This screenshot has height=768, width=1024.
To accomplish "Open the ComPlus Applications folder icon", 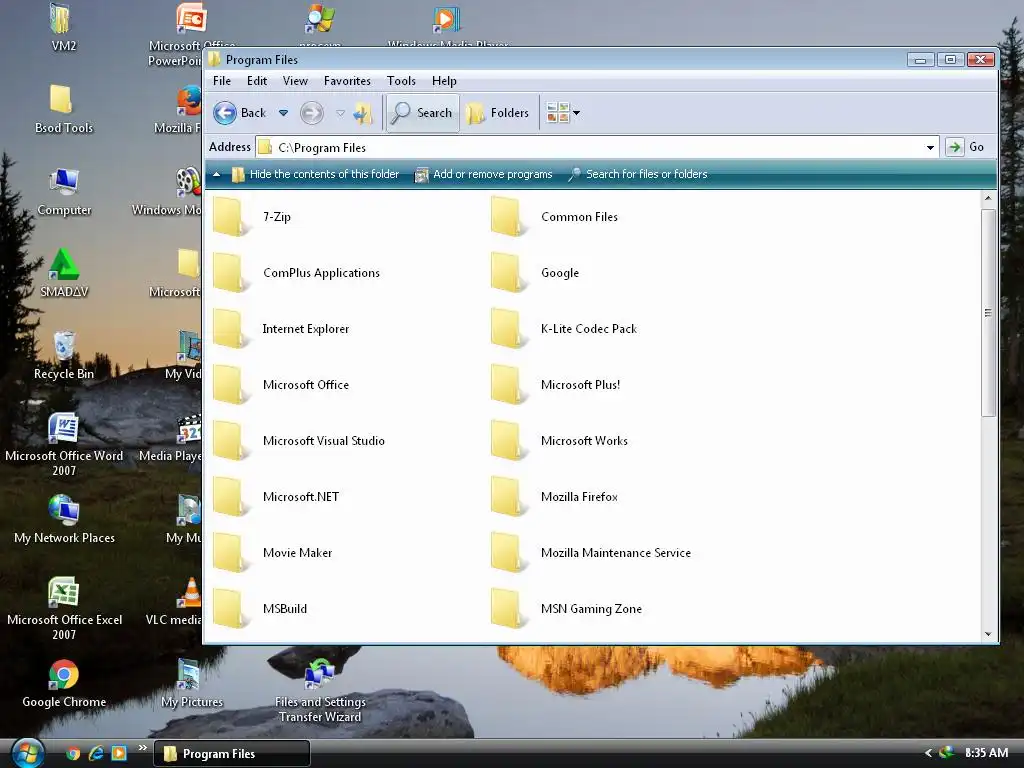I will pyautogui.click(x=230, y=273).
